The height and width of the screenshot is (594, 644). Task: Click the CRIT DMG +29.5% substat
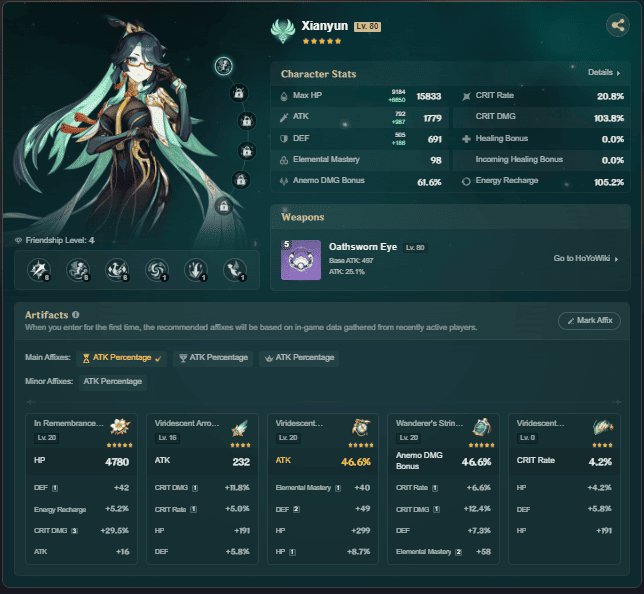point(81,530)
